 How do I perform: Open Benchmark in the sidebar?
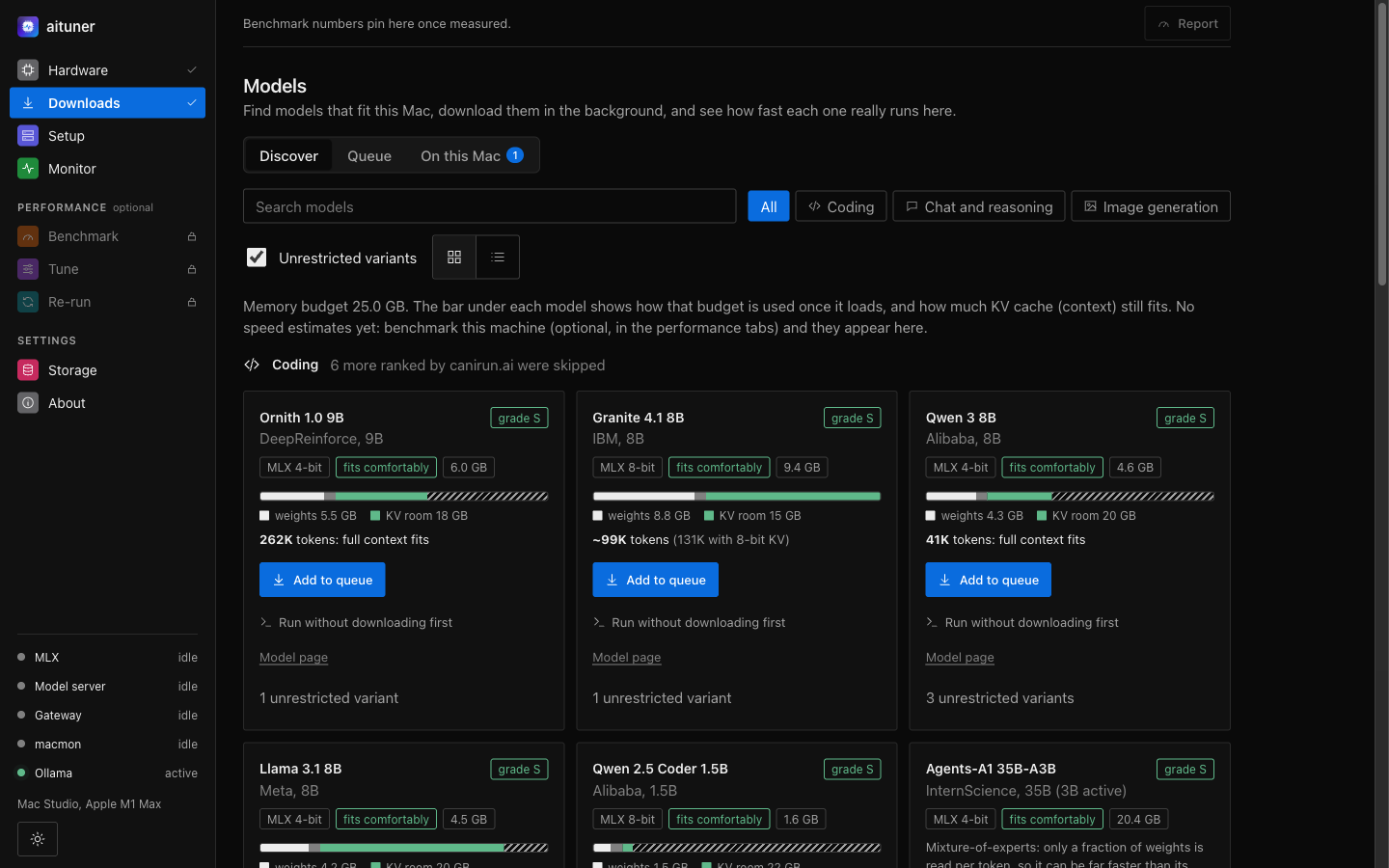(107, 236)
